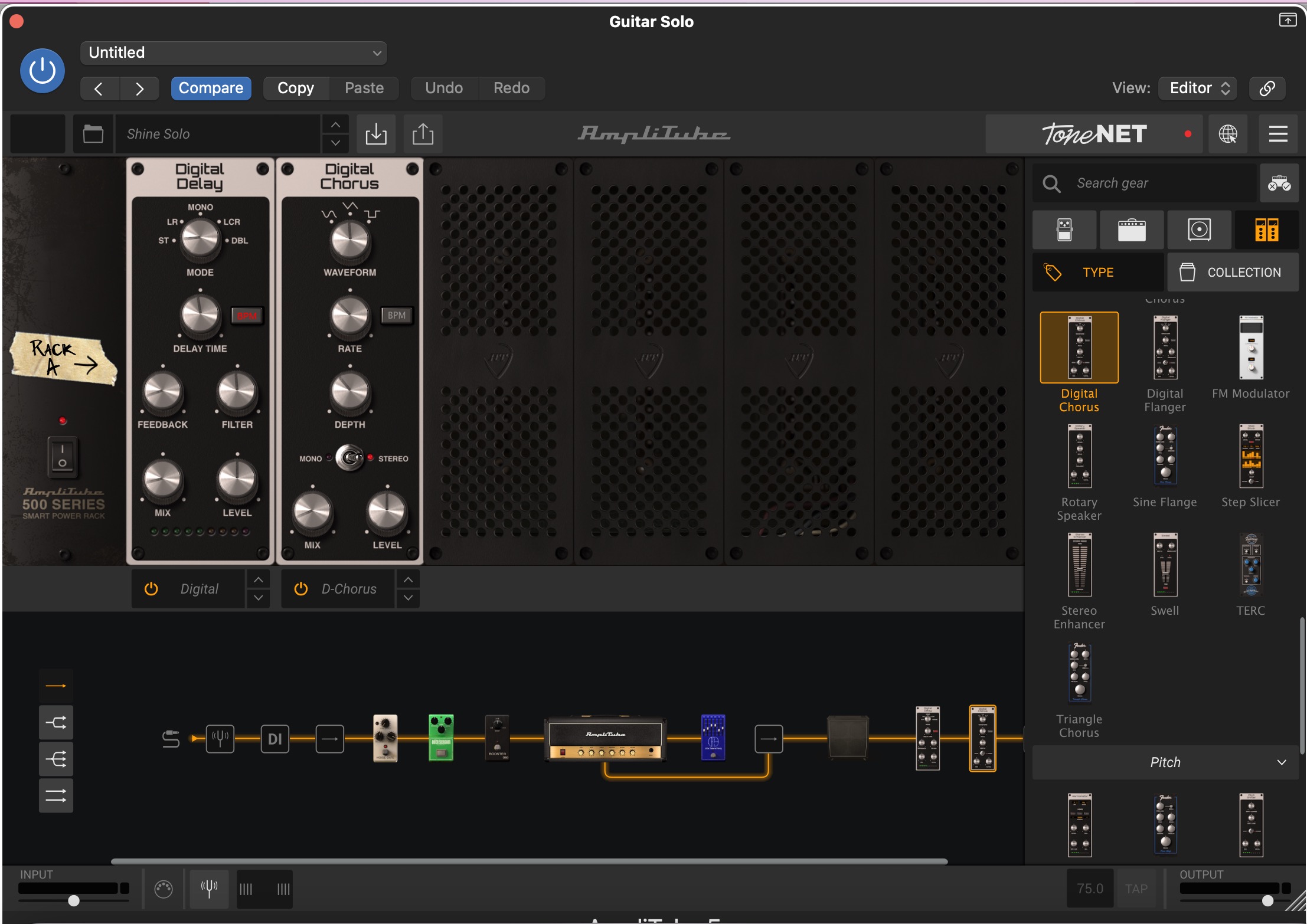Collapse the Pitch category section
Viewport: 1307px width, 924px height.
point(1165,762)
